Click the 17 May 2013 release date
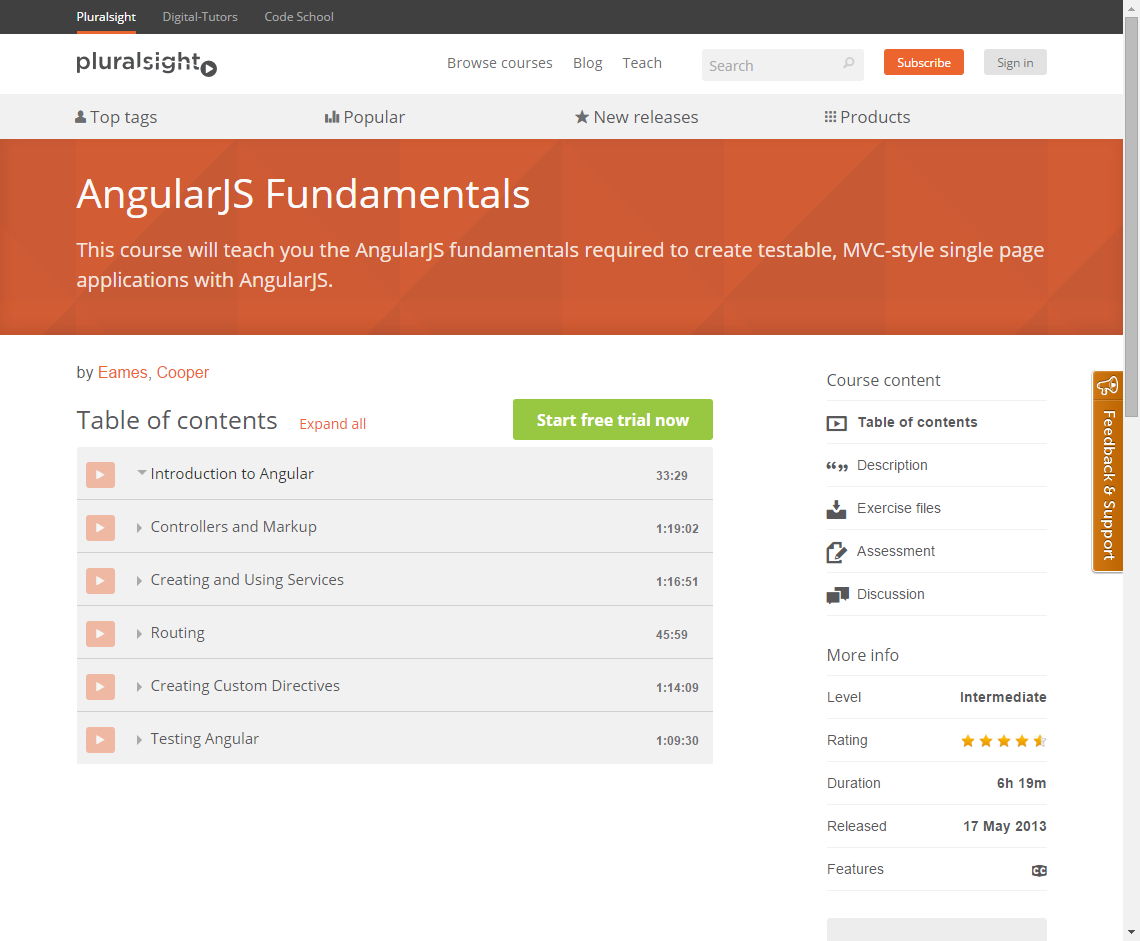This screenshot has width=1140, height=941. point(1005,826)
